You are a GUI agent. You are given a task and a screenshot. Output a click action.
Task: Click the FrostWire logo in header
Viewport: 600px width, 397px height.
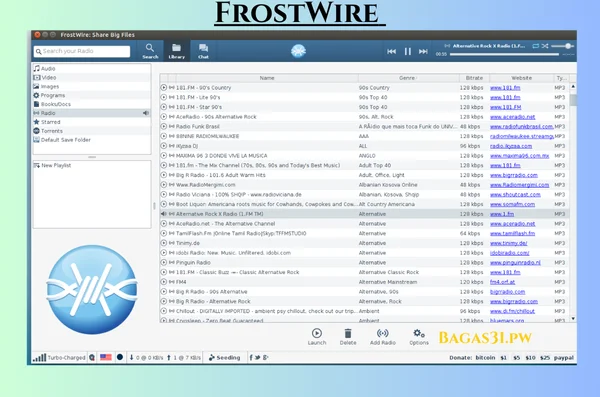click(x=298, y=51)
